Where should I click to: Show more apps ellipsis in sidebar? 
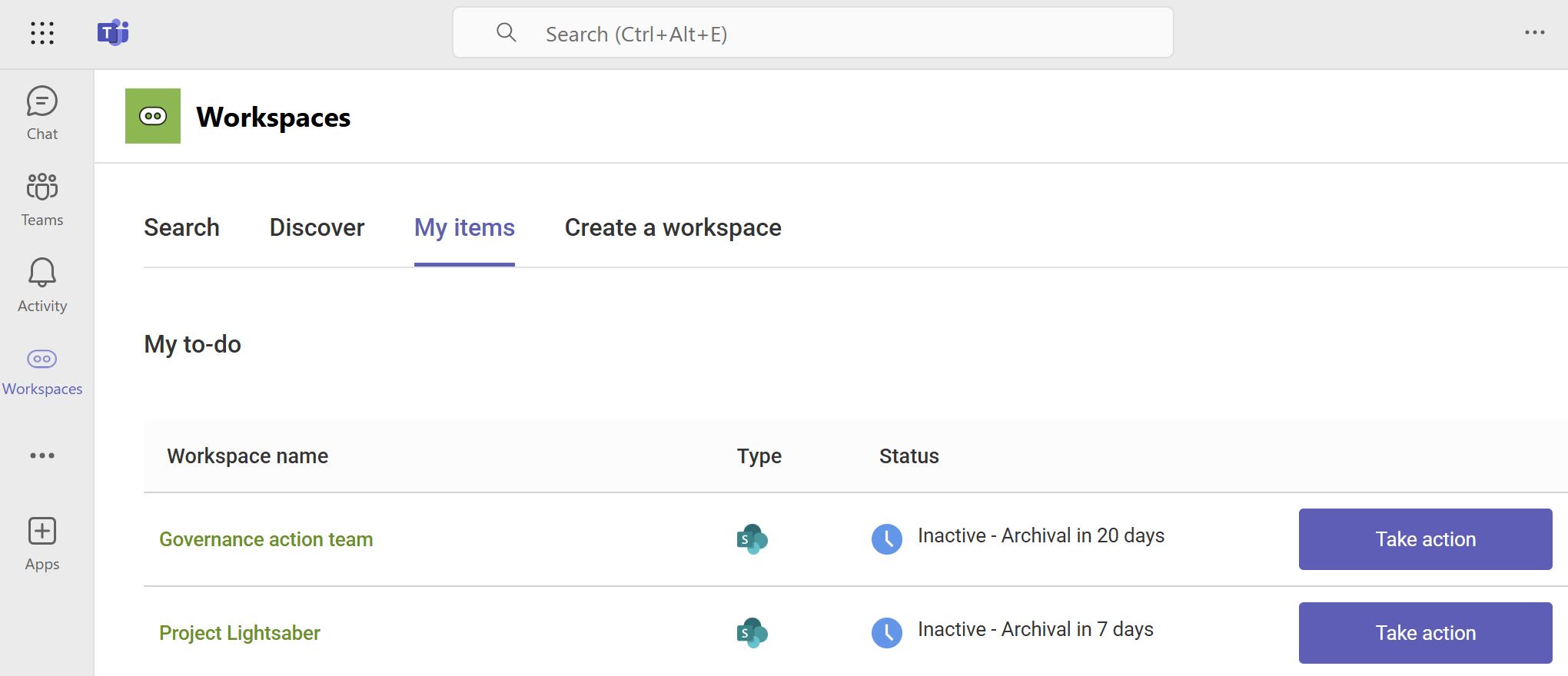point(42,456)
